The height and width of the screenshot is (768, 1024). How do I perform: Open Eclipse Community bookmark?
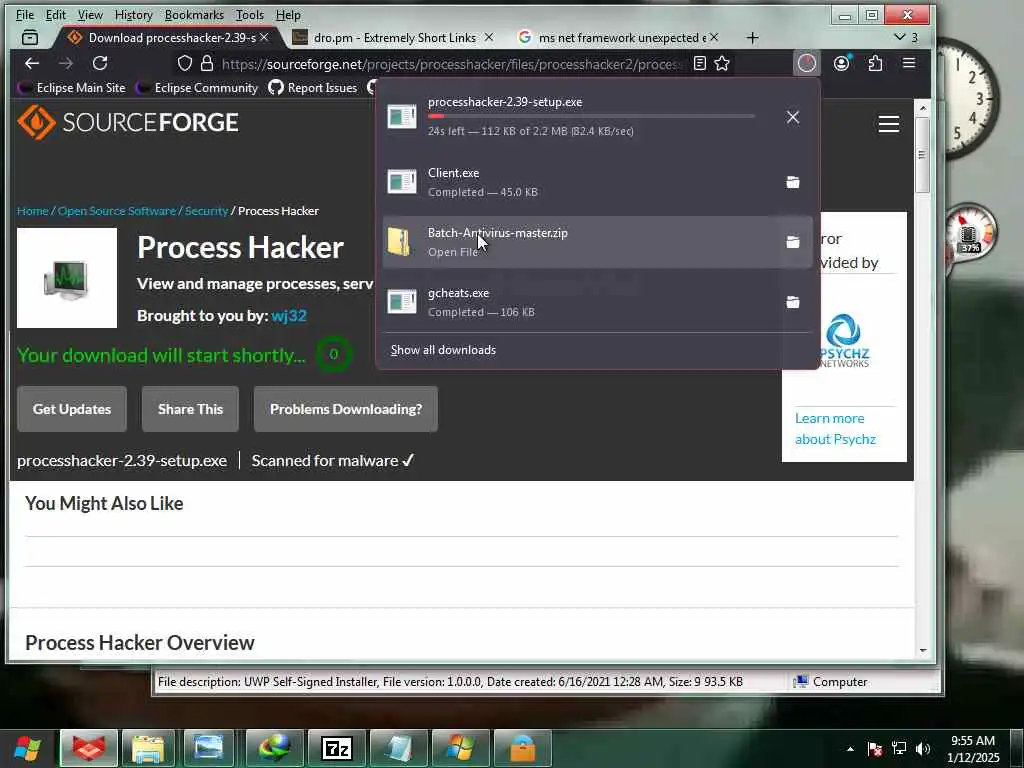click(x=197, y=88)
